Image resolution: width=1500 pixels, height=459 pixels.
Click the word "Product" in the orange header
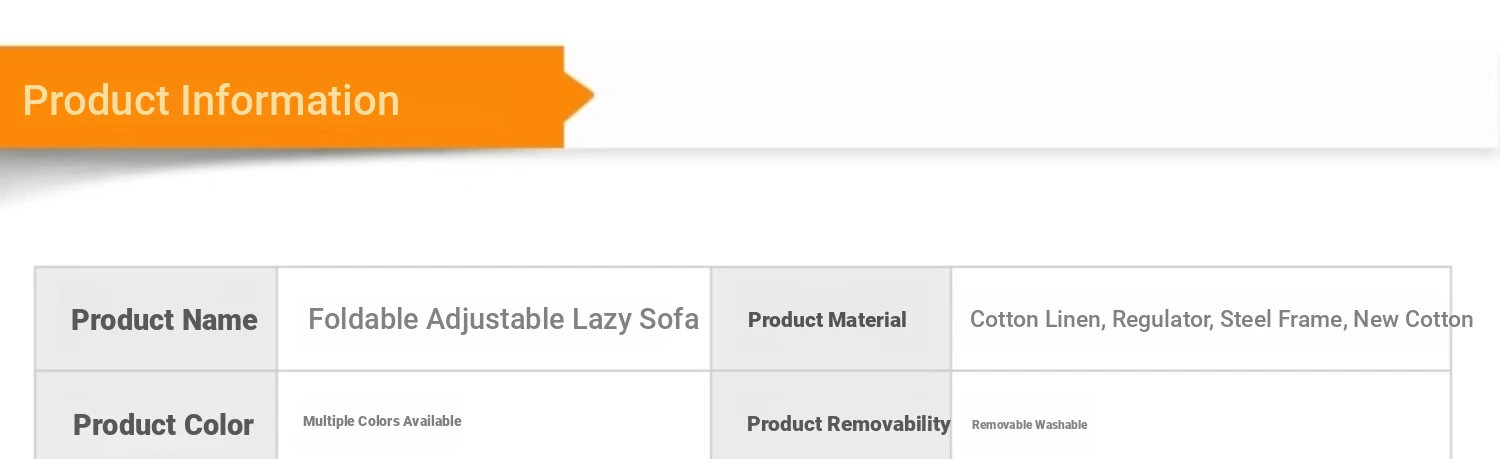tap(96, 101)
